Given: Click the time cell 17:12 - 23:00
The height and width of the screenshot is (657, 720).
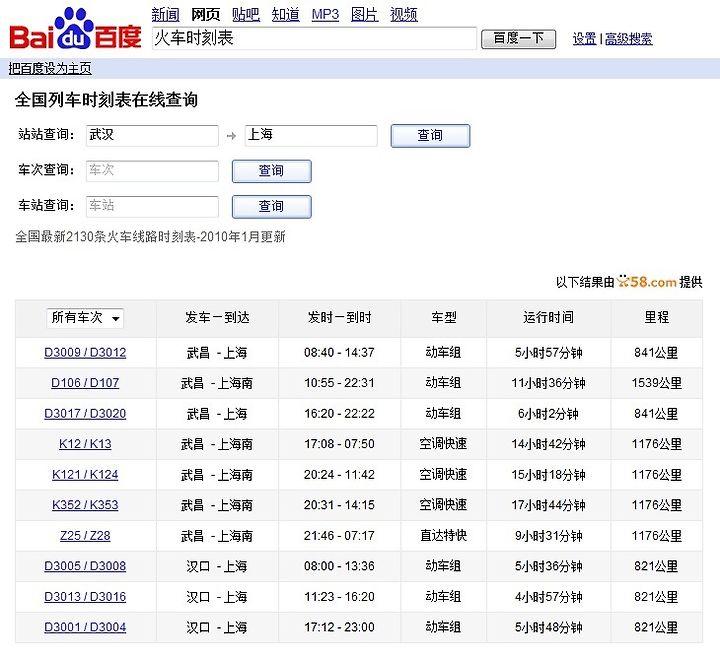Looking at the screenshot, I should tap(339, 627).
